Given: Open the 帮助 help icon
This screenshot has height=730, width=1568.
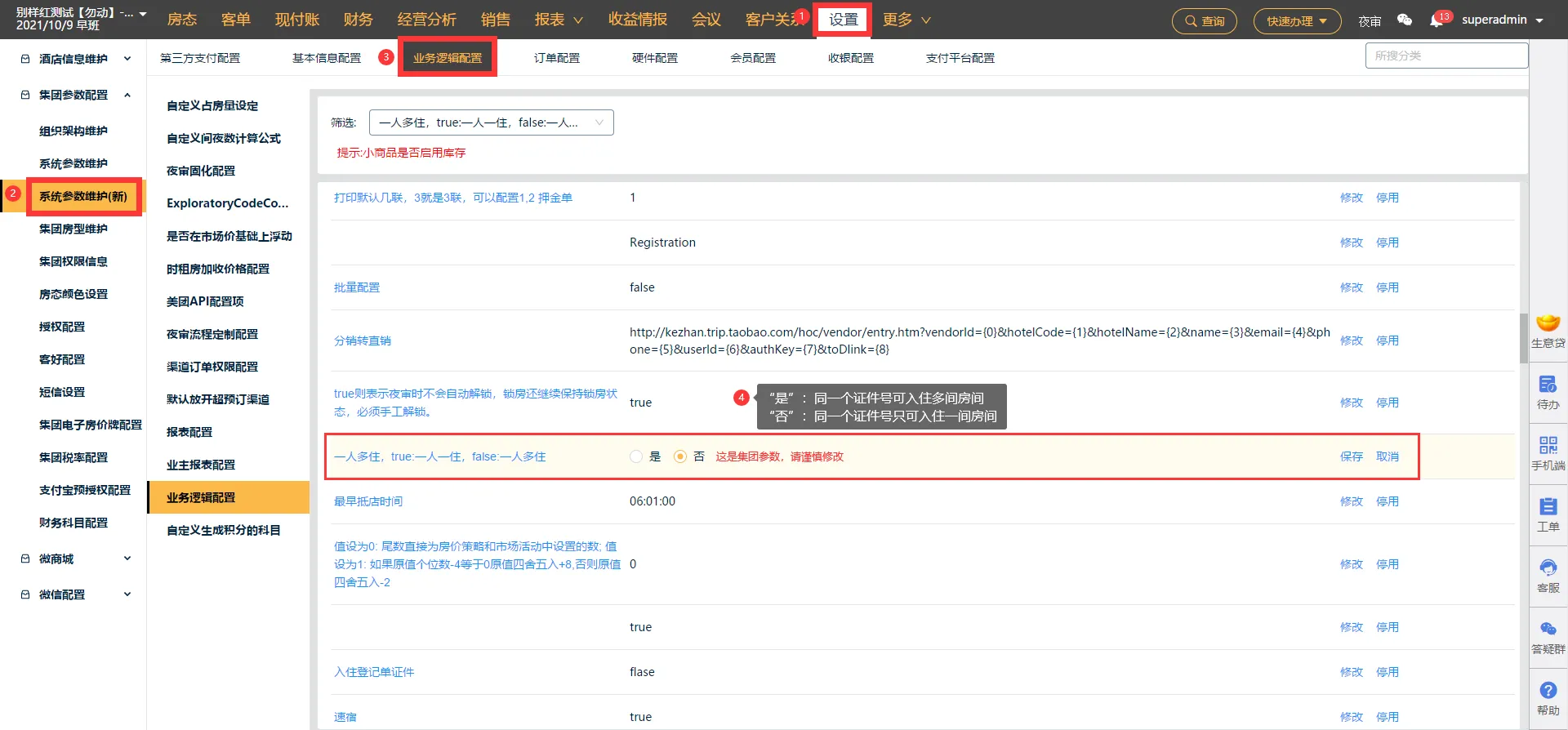Looking at the screenshot, I should point(1548,698).
